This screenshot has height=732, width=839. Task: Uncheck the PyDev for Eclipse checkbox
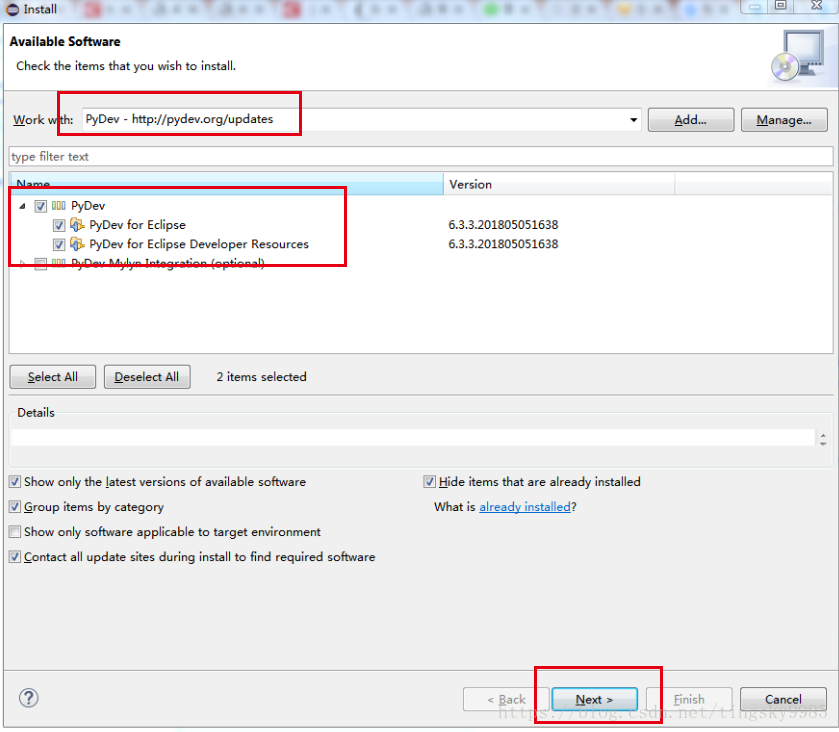59,225
